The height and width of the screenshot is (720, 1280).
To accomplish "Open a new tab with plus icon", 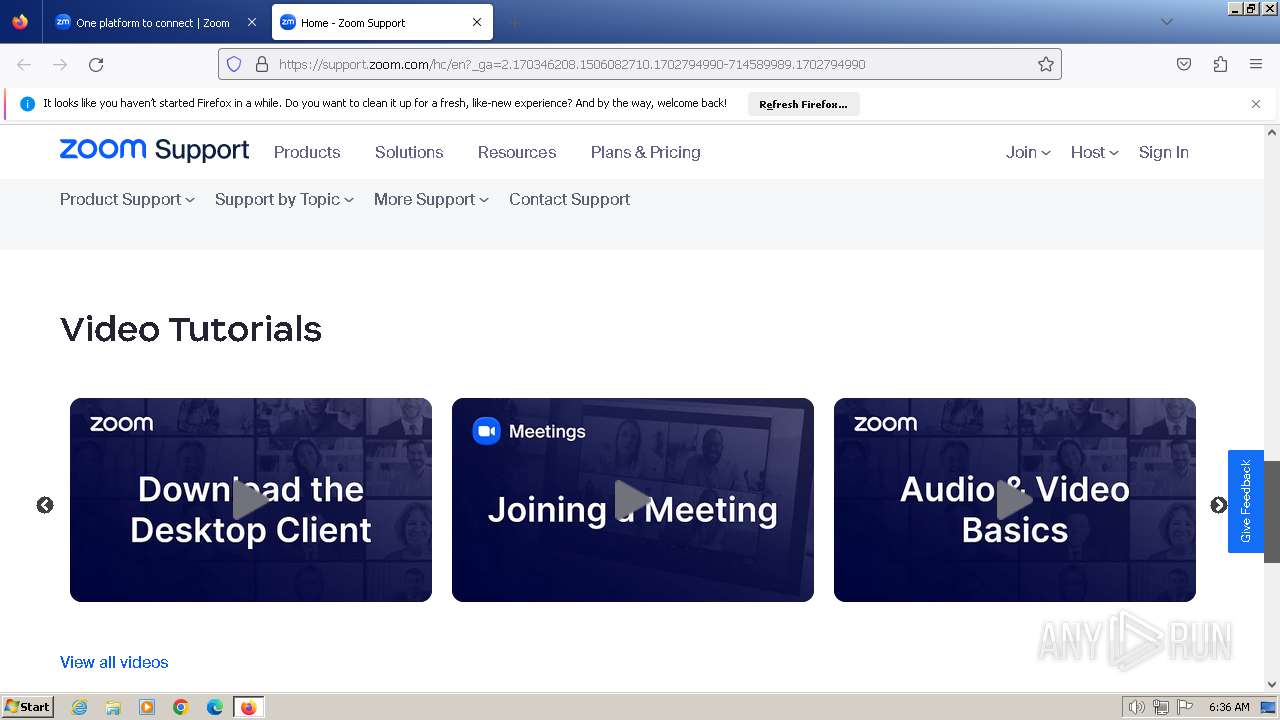I will (x=514, y=22).
